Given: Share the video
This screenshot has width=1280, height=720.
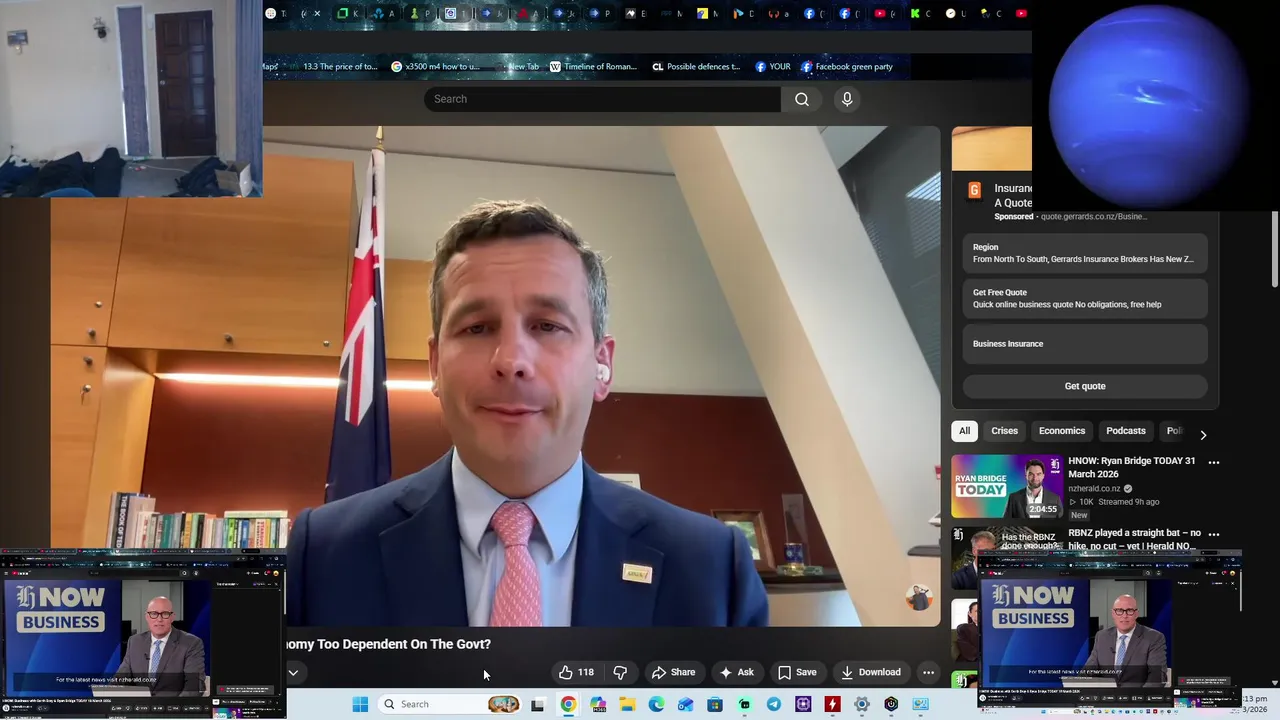Looking at the screenshot, I should click(673, 672).
